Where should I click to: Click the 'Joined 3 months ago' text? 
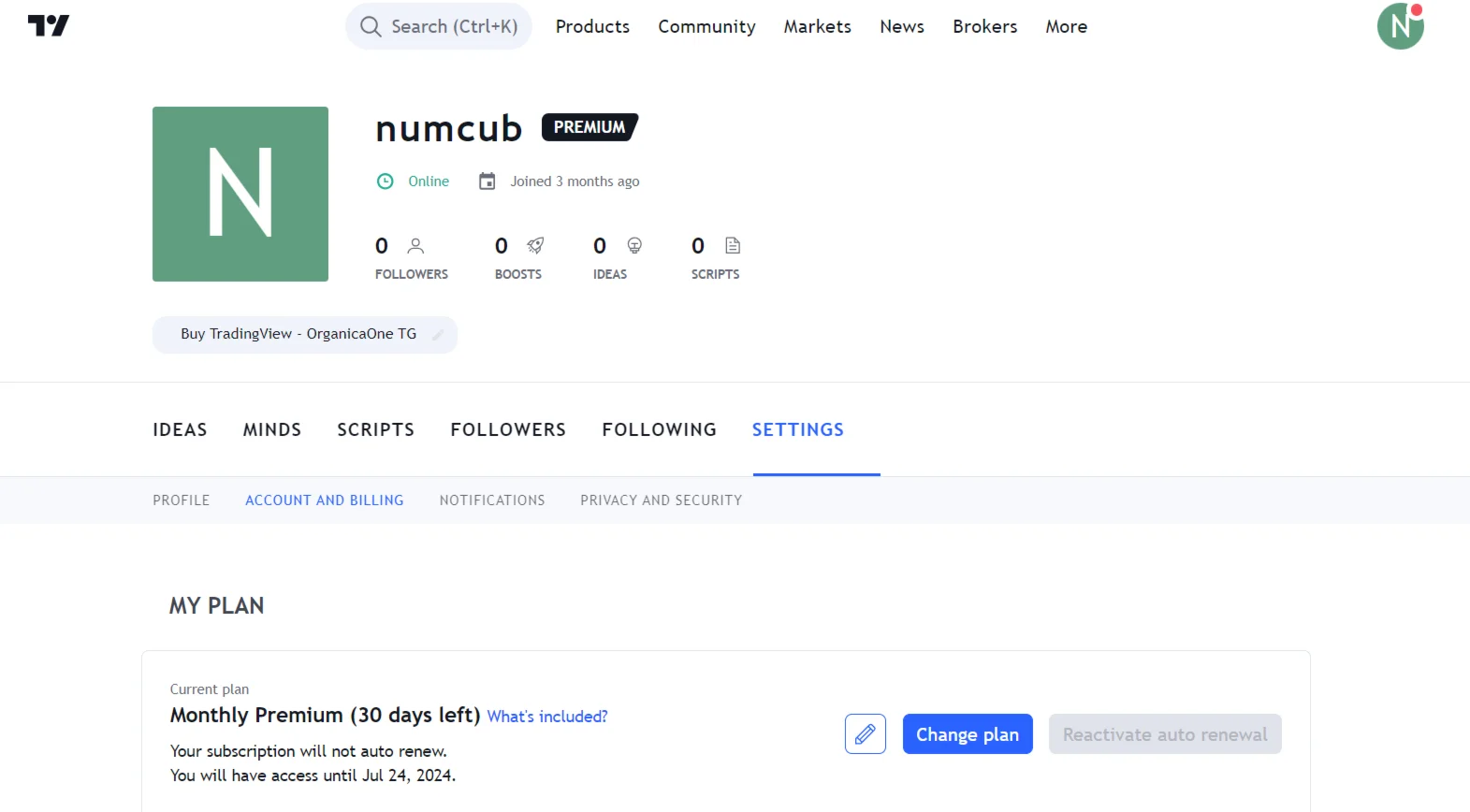(575, 181)
